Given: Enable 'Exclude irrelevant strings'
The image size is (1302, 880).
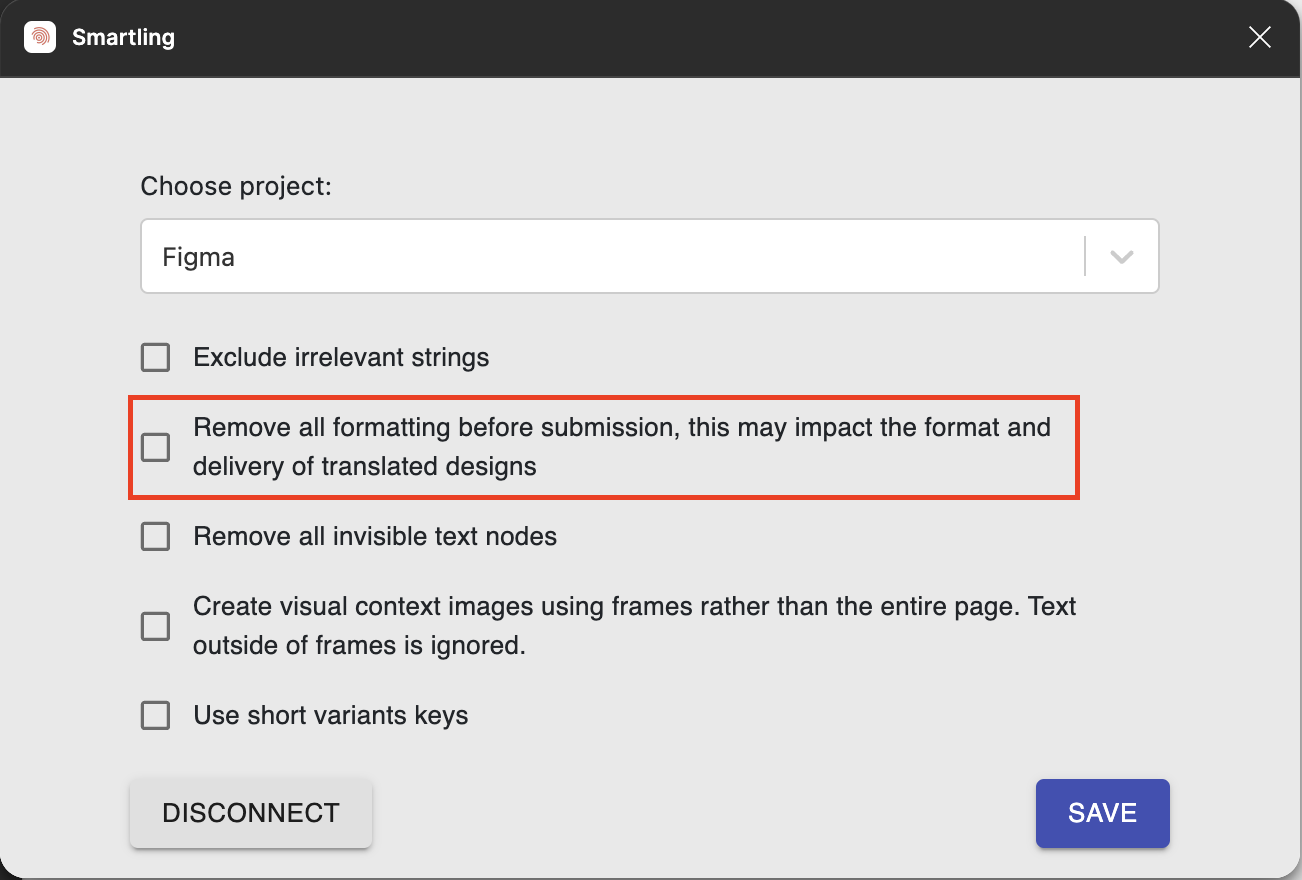Looking at the screenshot, I should point(155,357).
